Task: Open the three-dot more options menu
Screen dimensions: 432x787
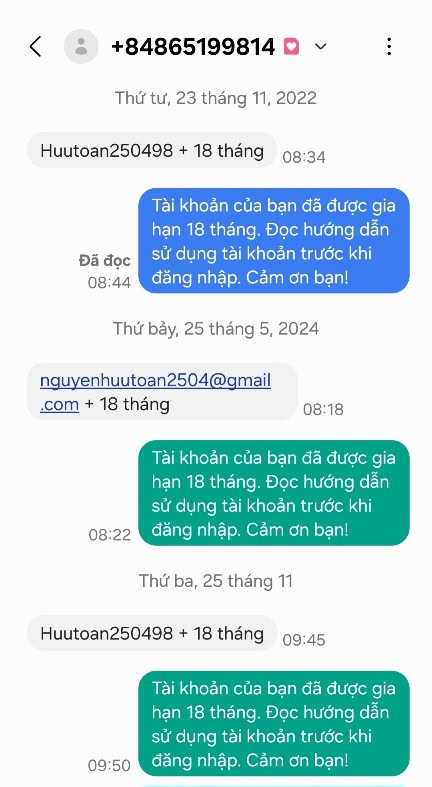Action: (x=389, y=47)
